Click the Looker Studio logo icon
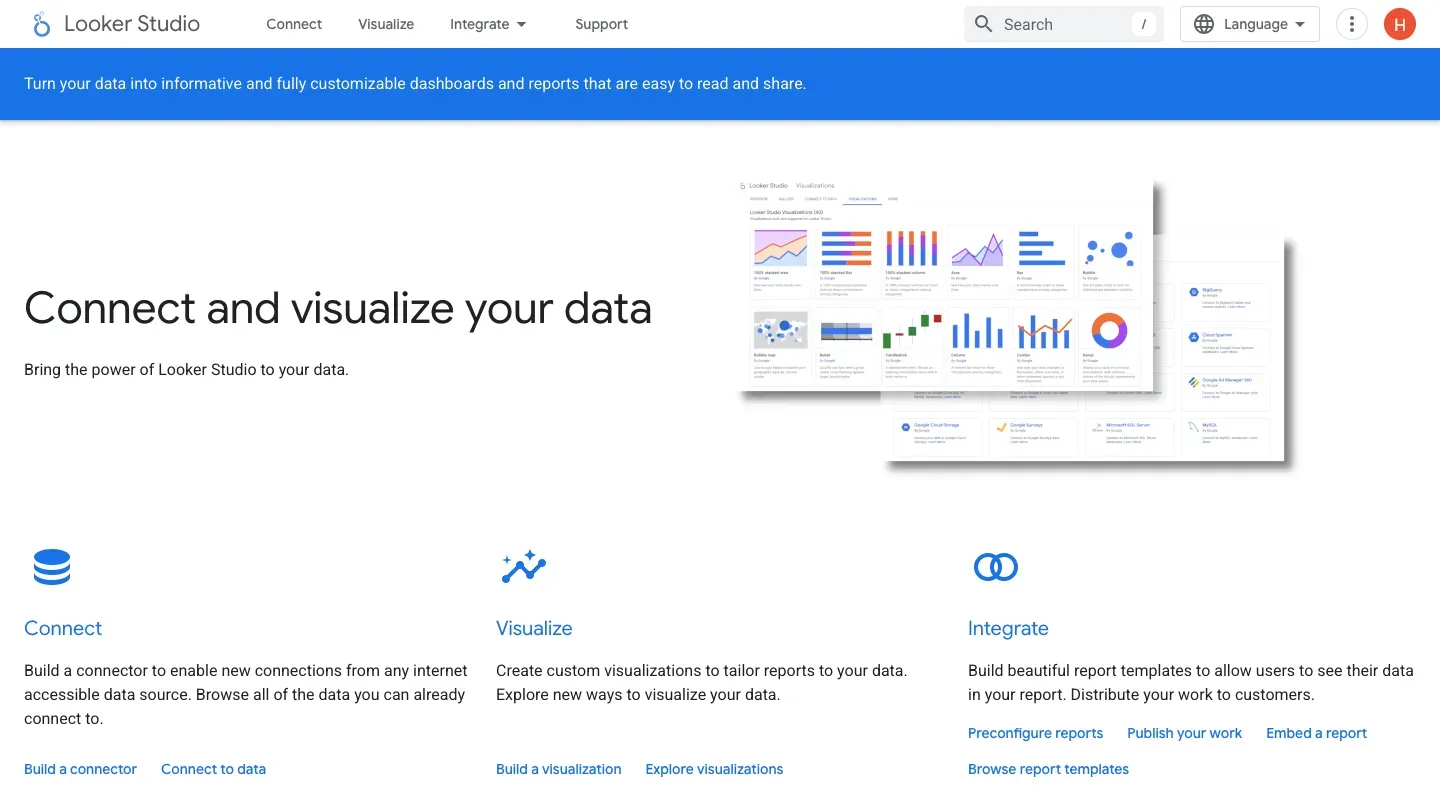1440x812 pixels. click(41, 25)
